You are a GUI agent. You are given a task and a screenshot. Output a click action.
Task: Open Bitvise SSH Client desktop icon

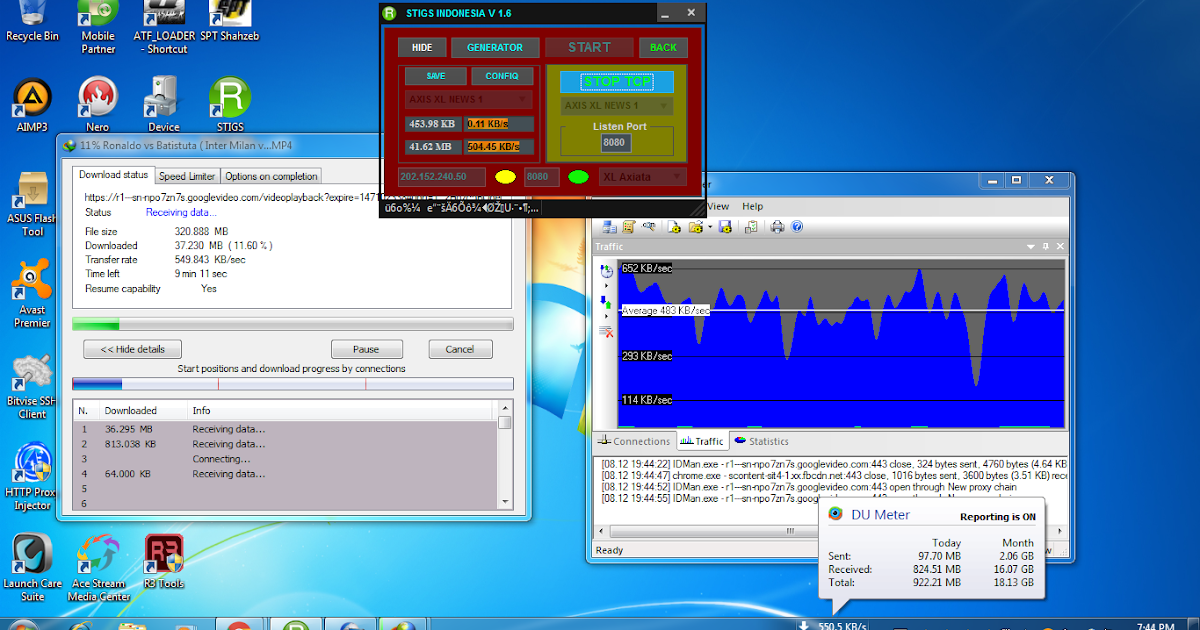tap(32, 386)
